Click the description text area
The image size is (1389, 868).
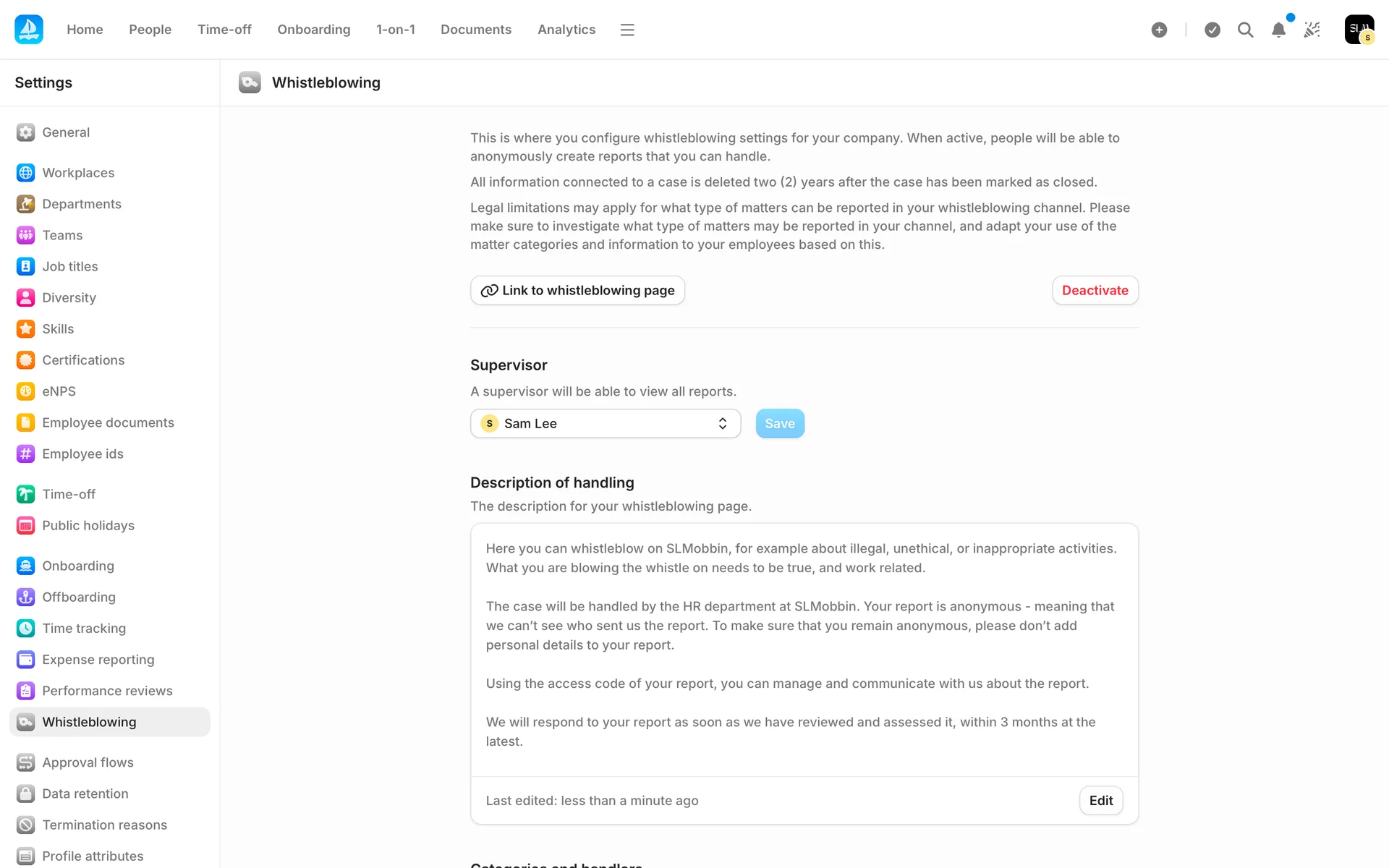pyautogui.click(x=804, y=644)
